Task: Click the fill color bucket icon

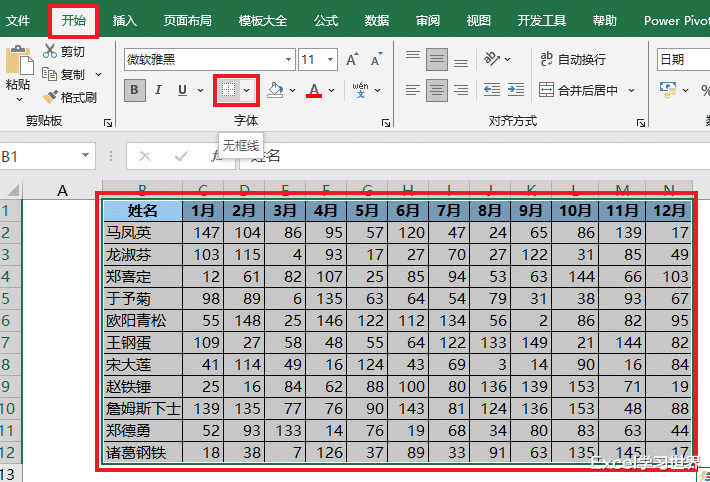Action: 274,90
